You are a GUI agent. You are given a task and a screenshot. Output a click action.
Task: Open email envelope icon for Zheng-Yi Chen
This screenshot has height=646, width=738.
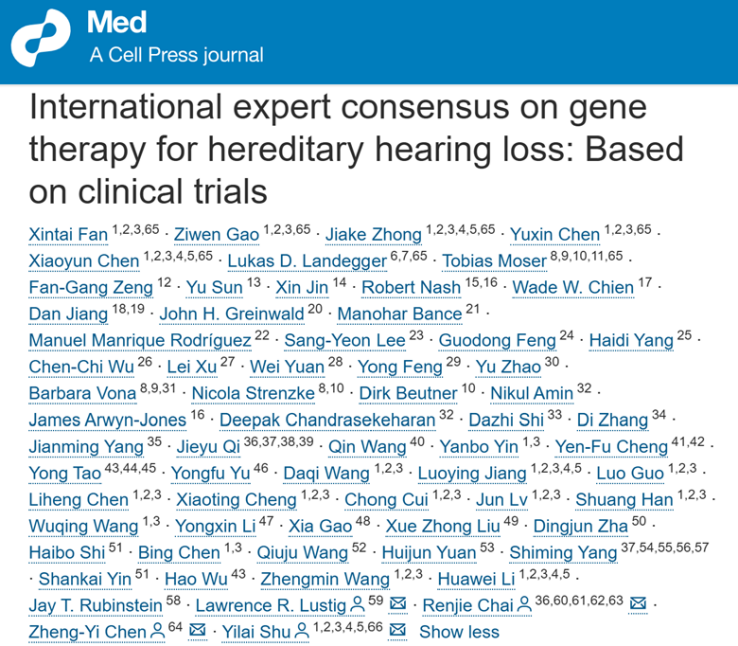[196, 631]
